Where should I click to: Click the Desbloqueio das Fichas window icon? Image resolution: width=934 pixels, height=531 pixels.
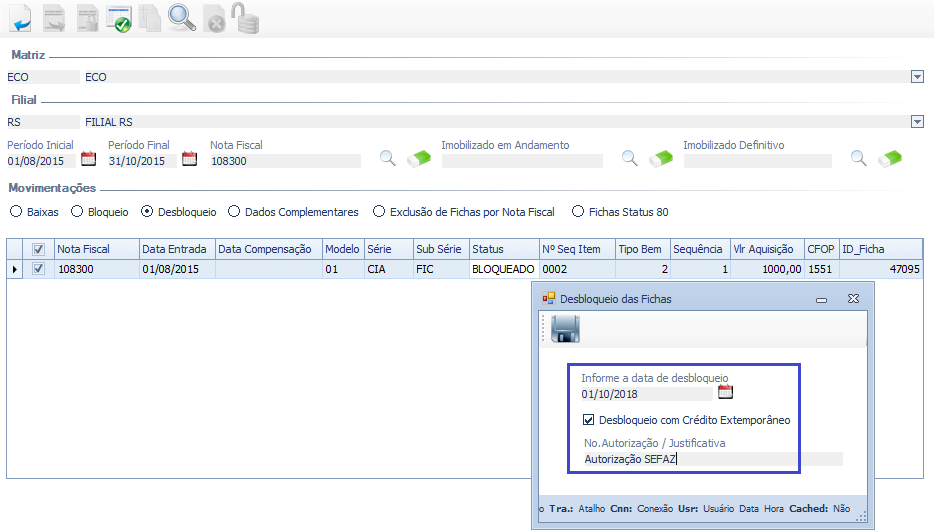[x=549, y=299]
